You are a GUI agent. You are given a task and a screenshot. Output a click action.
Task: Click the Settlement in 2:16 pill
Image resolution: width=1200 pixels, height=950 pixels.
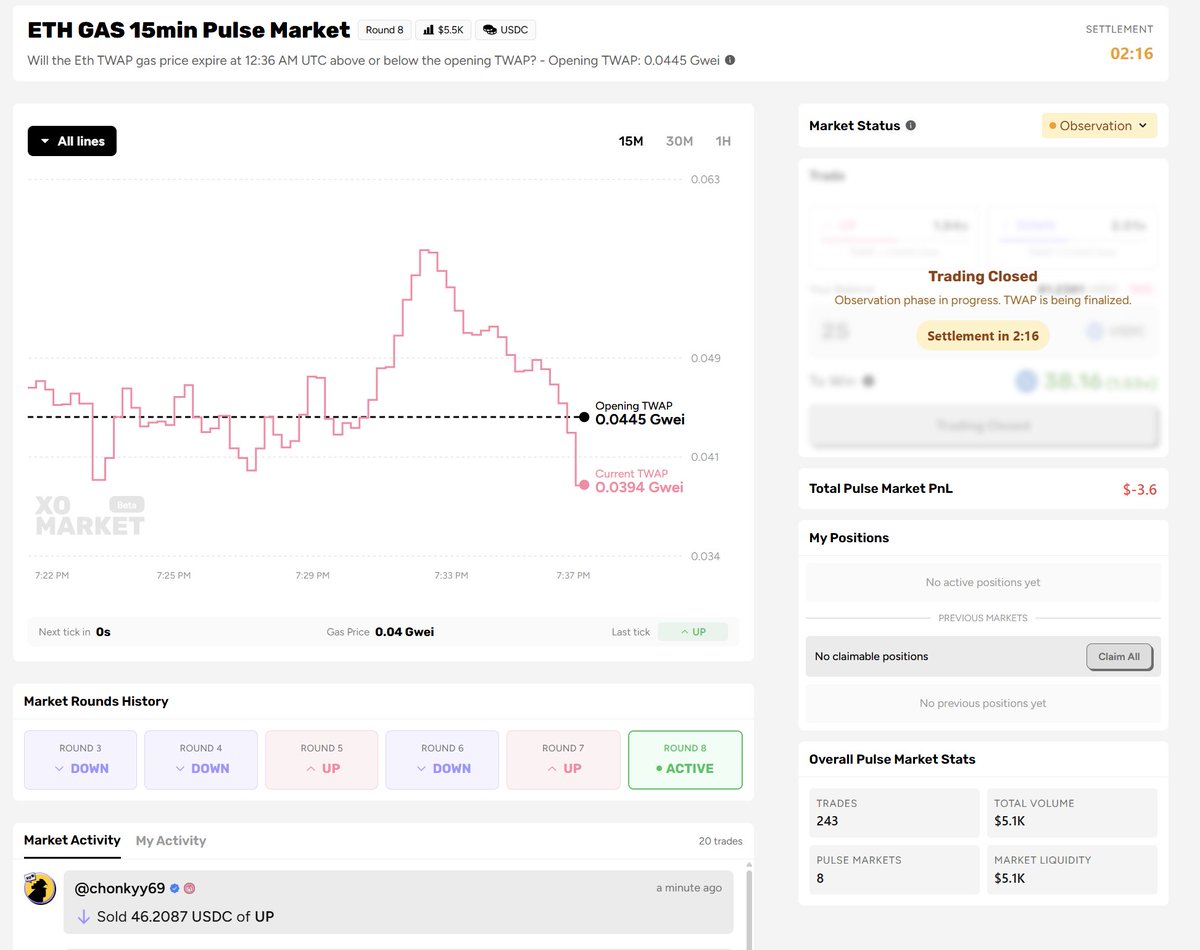coord(982,335)
